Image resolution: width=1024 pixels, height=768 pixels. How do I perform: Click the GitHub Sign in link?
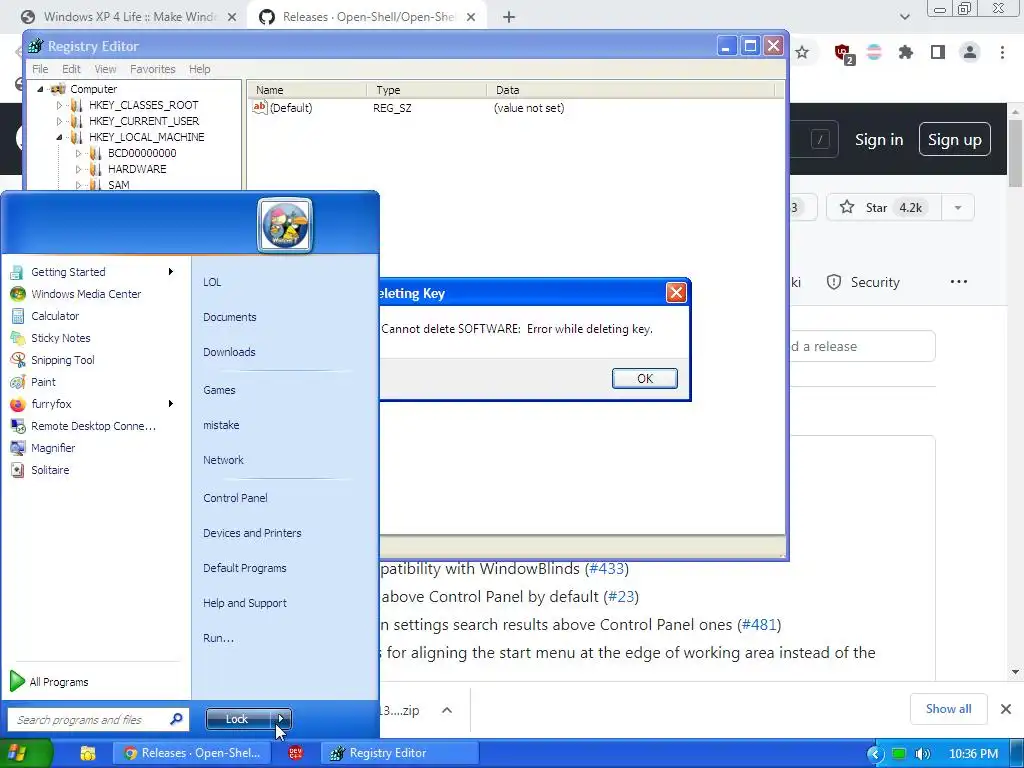pyautogui.click(x=879, y=140)
